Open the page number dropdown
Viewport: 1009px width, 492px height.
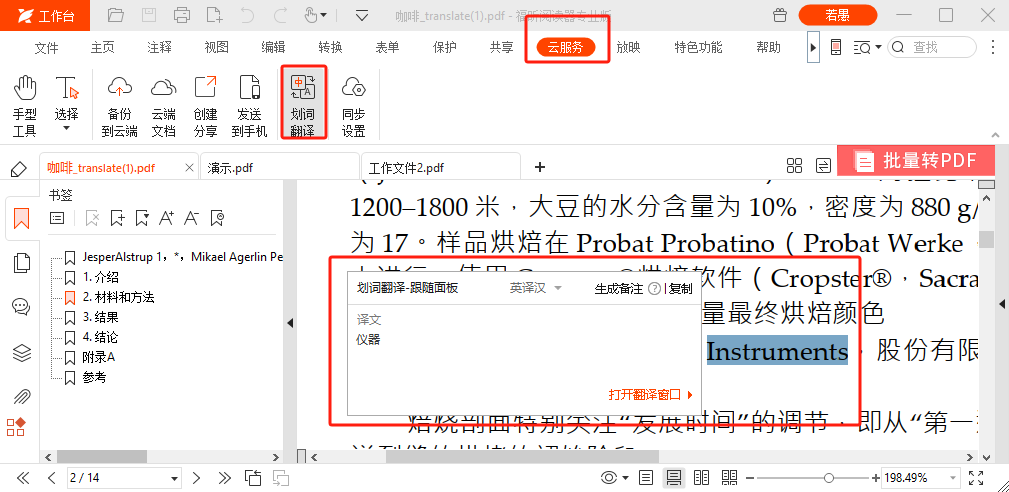pos(174,478)
